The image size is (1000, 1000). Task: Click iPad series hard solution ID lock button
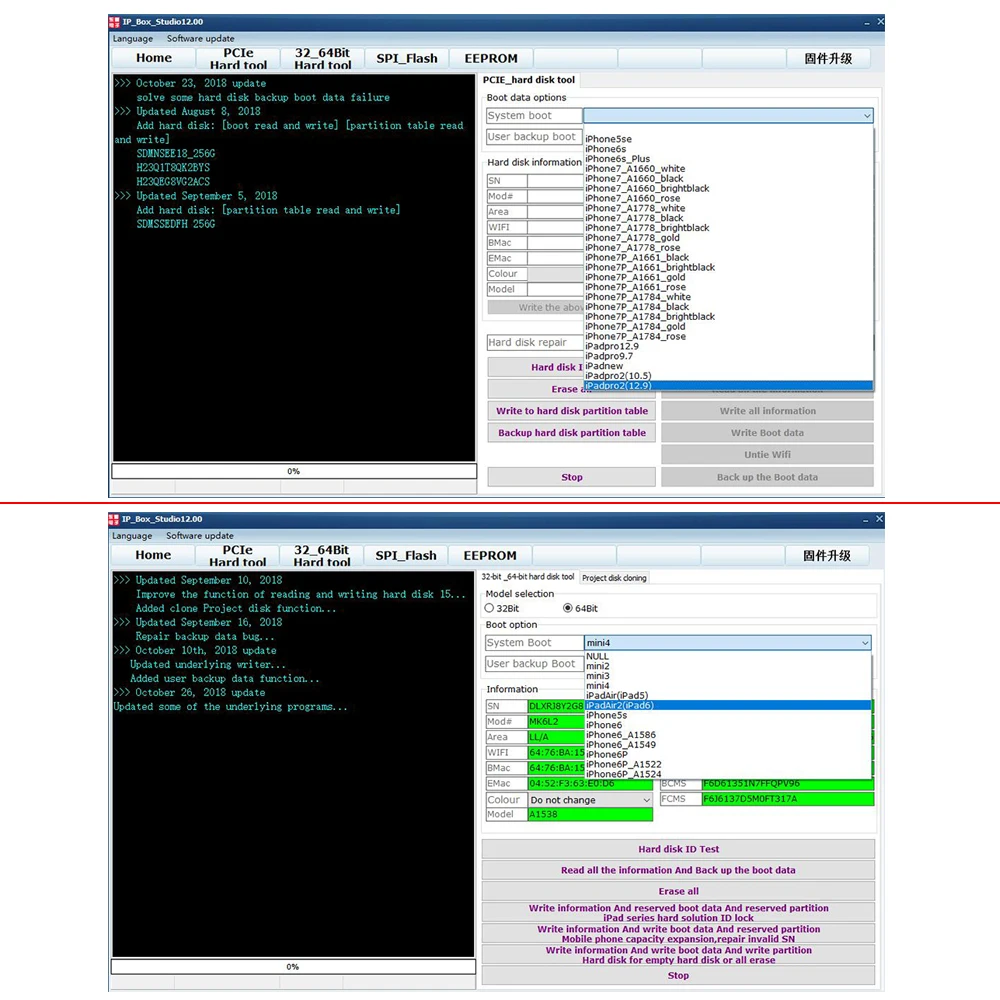tap(679, 913)
